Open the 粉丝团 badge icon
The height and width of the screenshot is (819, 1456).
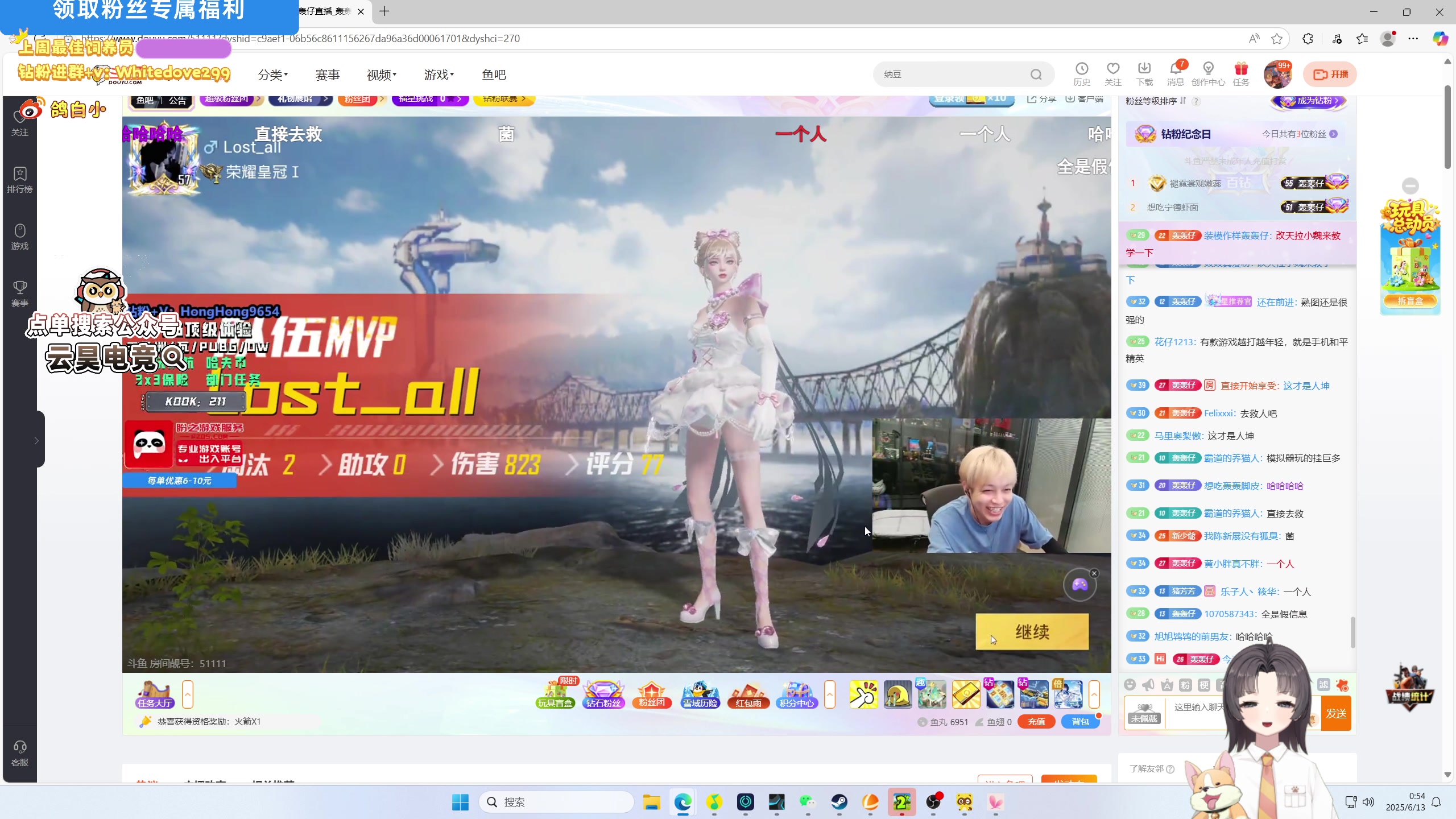coord(652,694)
